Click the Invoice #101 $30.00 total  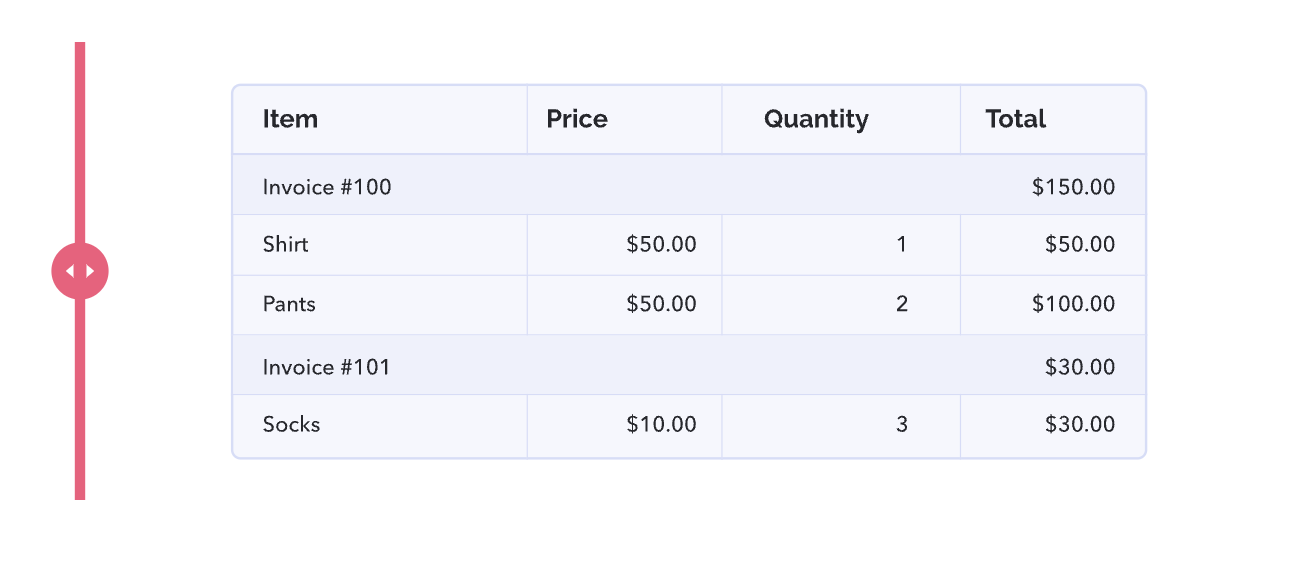[x=1079, y=367]
